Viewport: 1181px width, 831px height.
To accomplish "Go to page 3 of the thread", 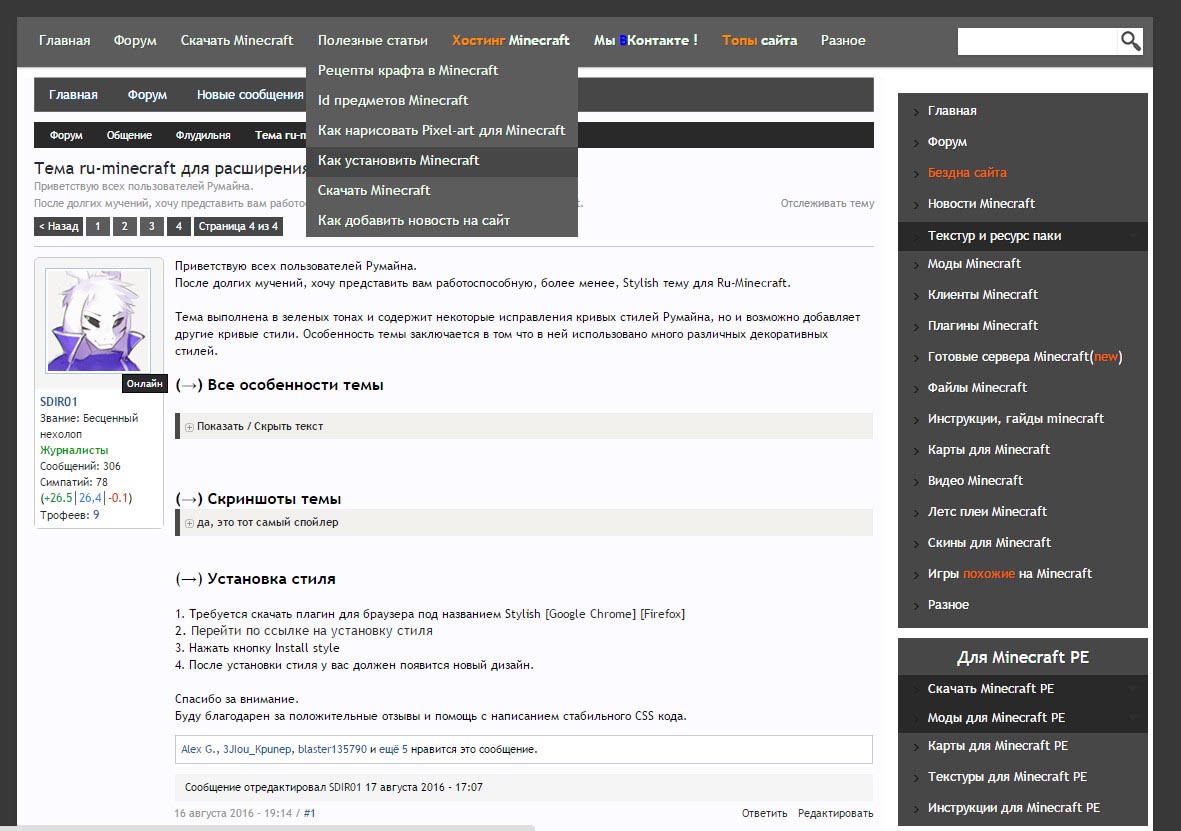I will pos(151,226).
